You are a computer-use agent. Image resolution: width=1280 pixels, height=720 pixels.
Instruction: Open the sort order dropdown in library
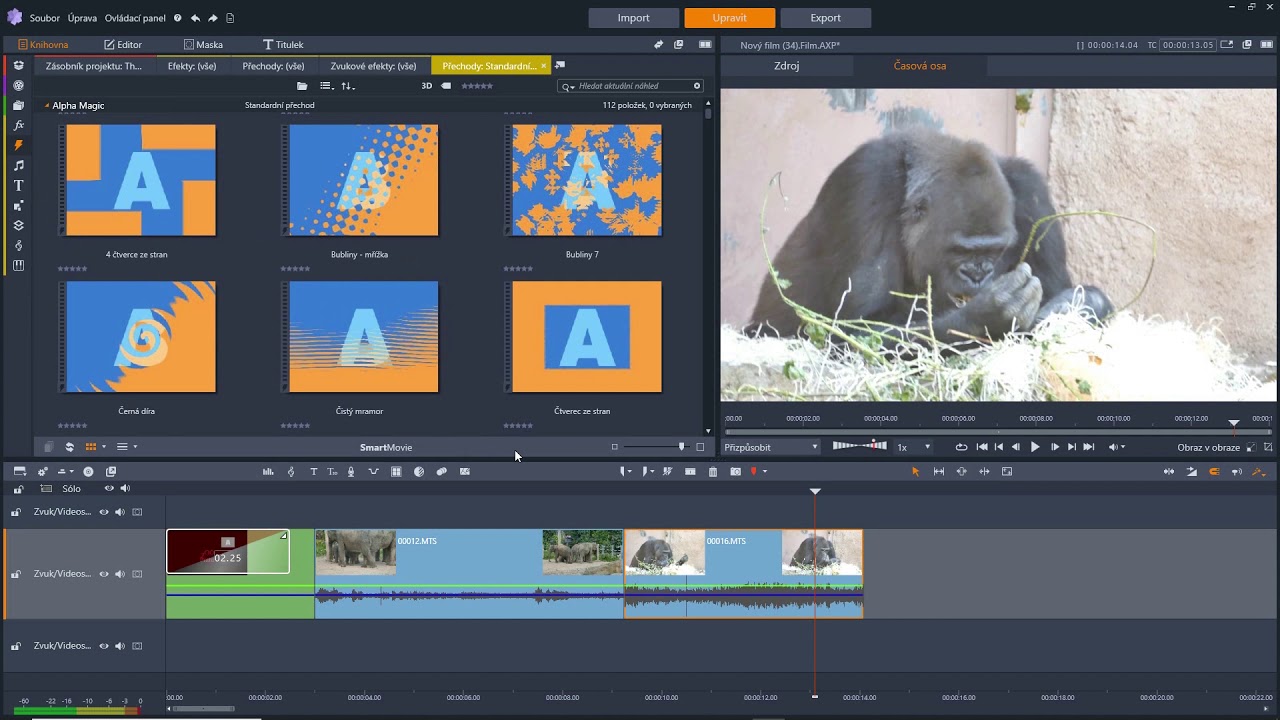click(348, 86)
